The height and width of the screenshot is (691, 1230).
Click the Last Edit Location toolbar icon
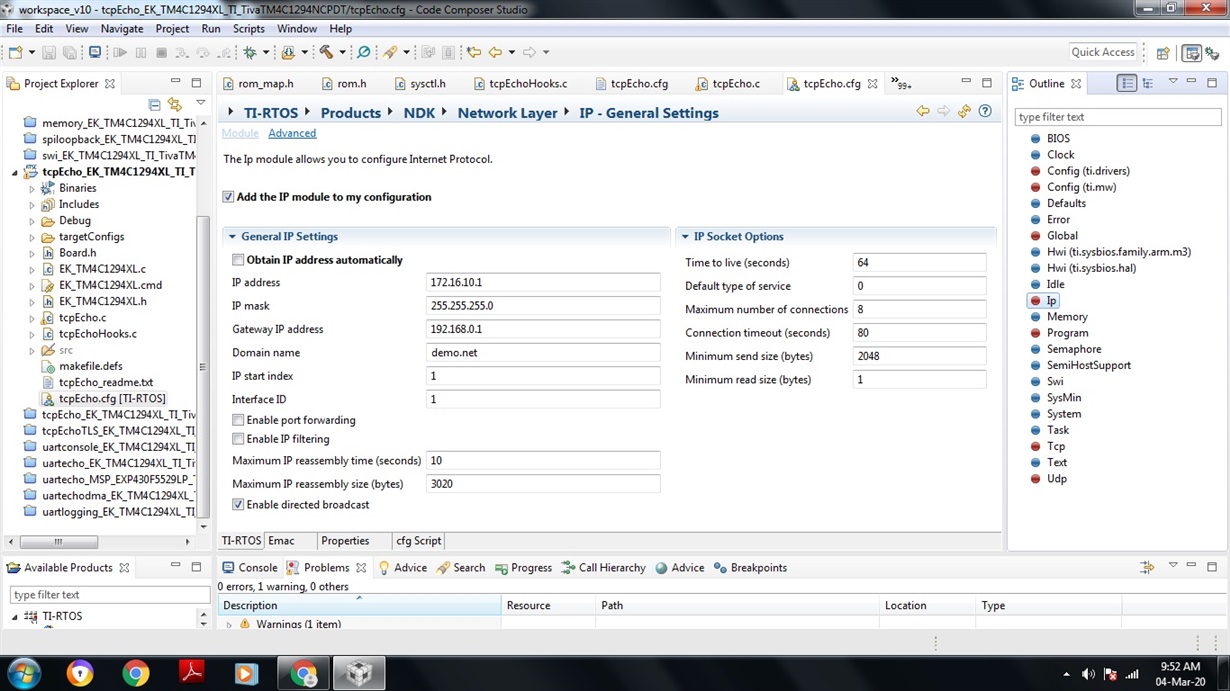tap(474, 52)
